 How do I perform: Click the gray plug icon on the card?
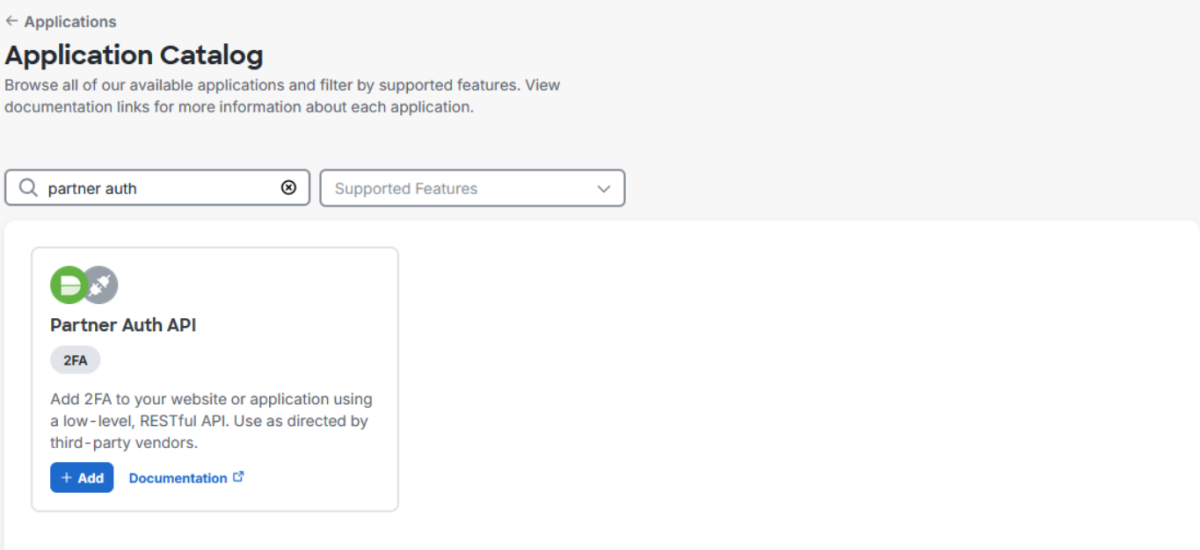pyautogui.click(x=100, y=286)
